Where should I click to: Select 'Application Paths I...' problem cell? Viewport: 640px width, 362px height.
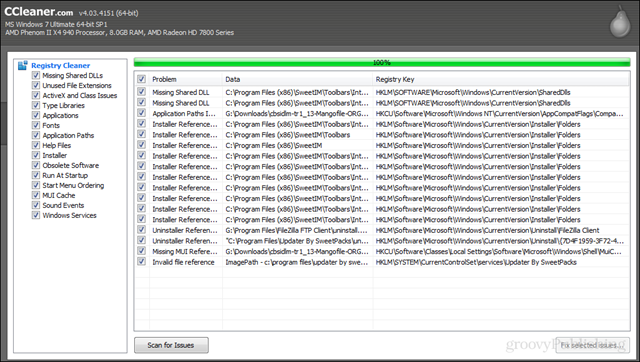click(184, 113)
